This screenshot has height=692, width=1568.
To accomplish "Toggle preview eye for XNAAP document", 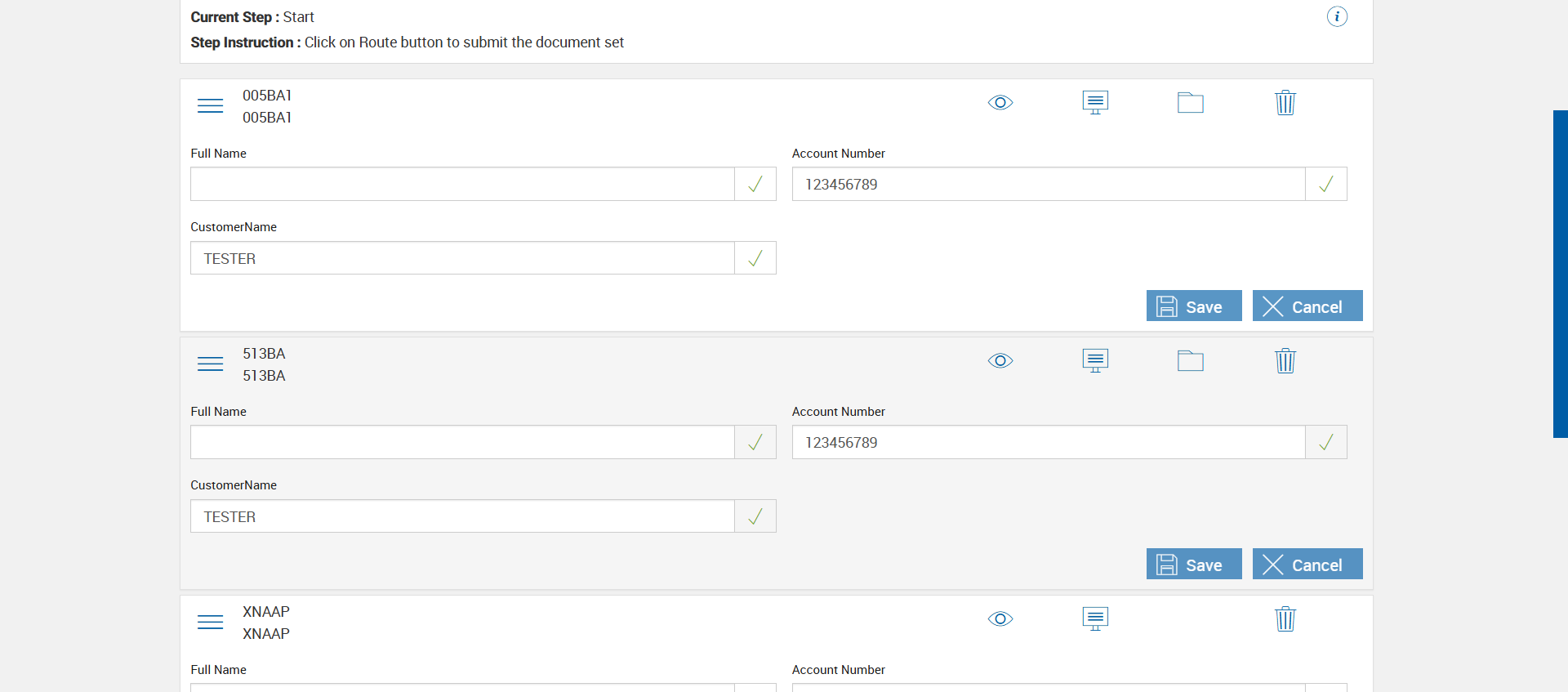I will point(1000,619).
